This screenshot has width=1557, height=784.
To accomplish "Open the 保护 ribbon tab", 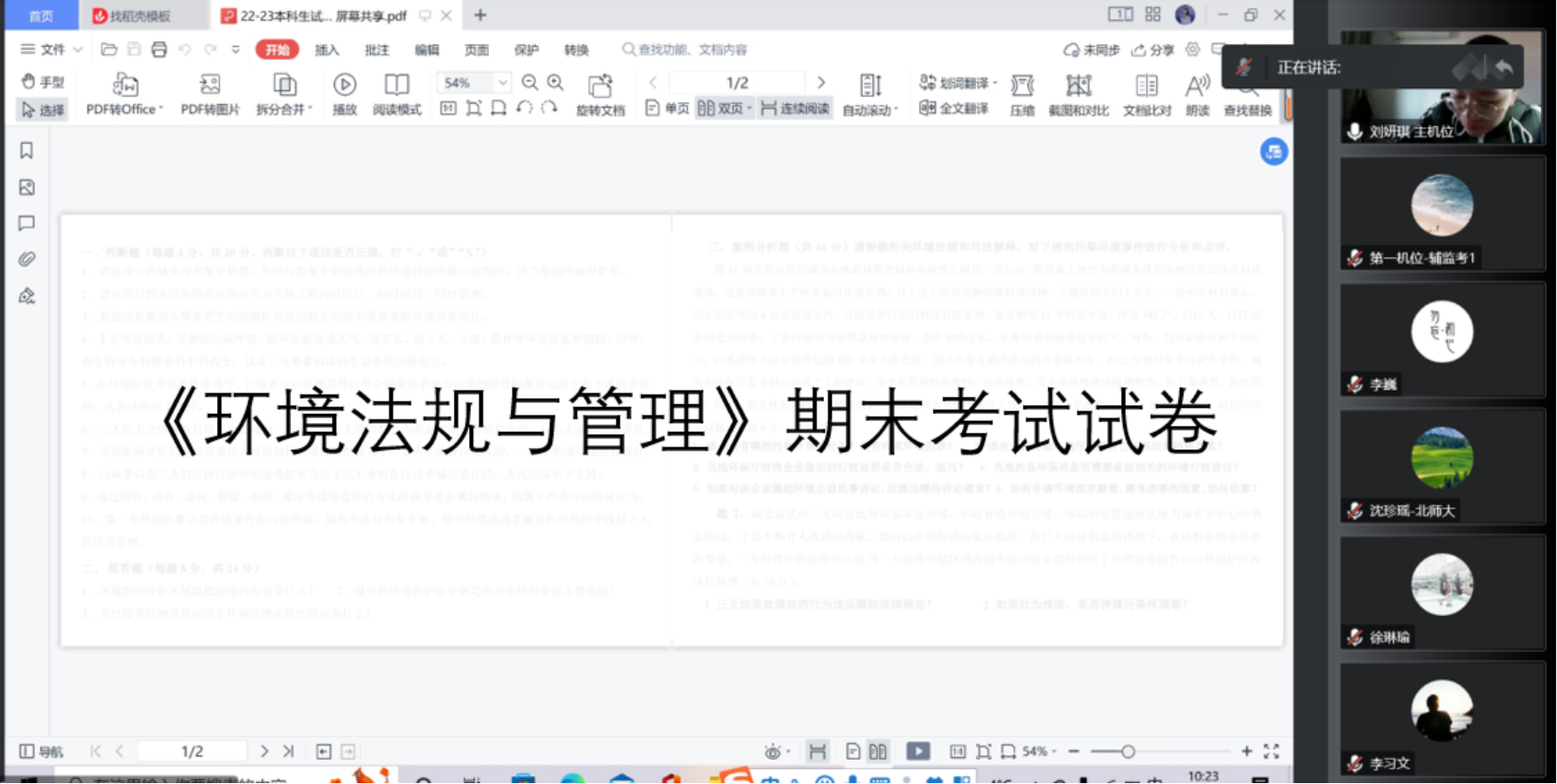I will tap(526, 50).
